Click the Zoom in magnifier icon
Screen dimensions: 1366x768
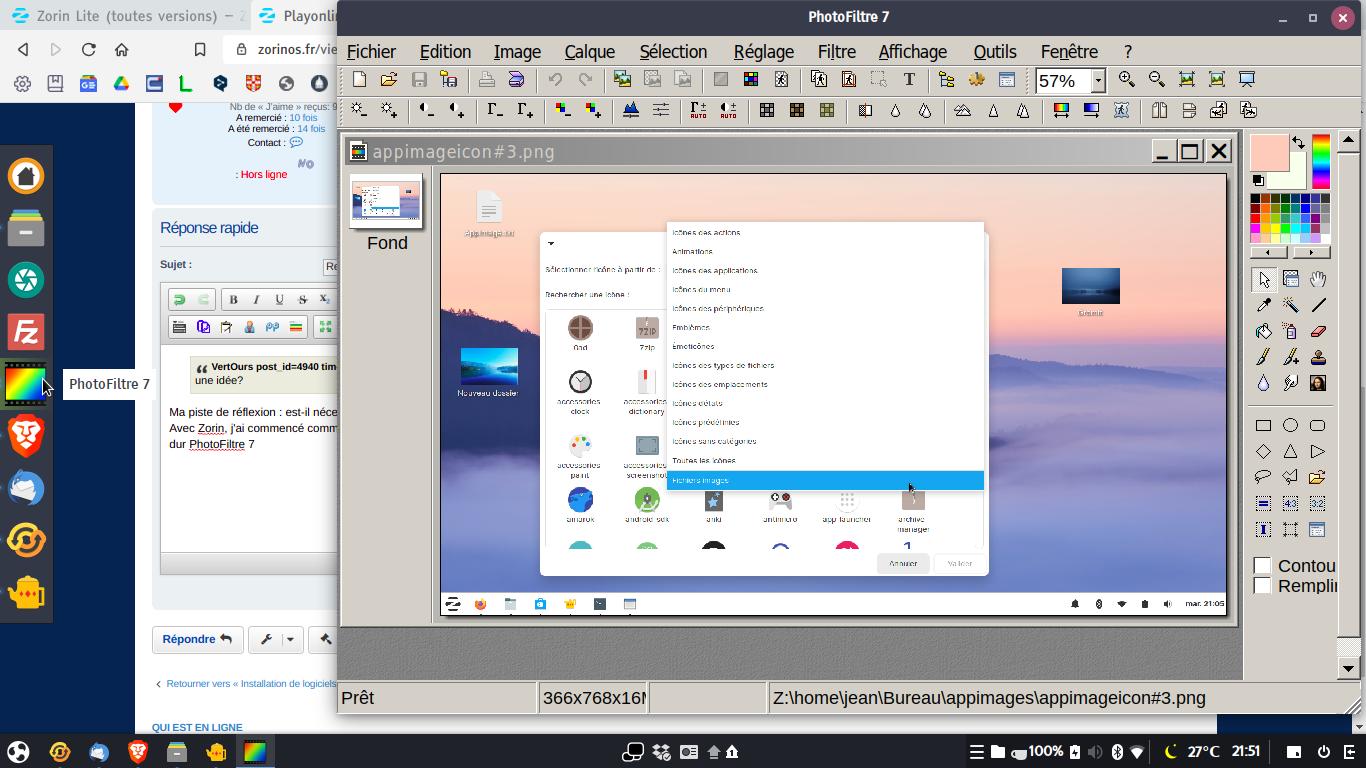click(1127, 80)
